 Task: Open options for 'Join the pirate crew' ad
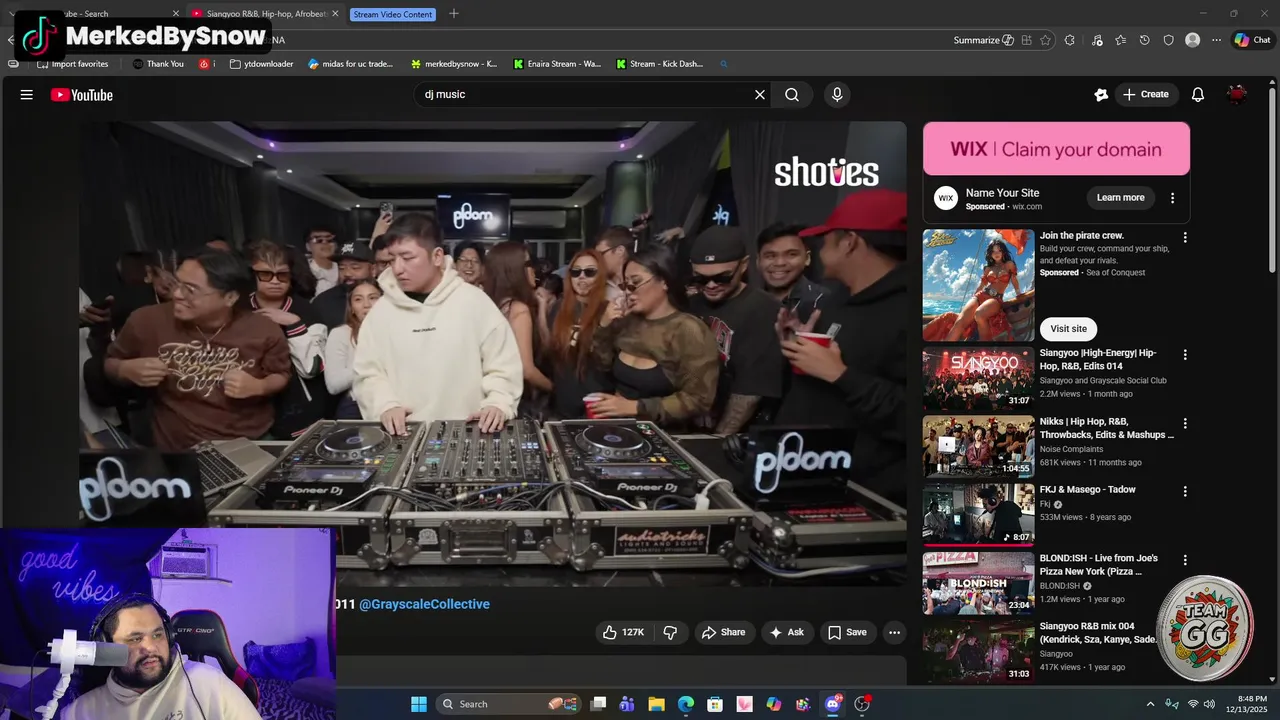click(1185, 238)
